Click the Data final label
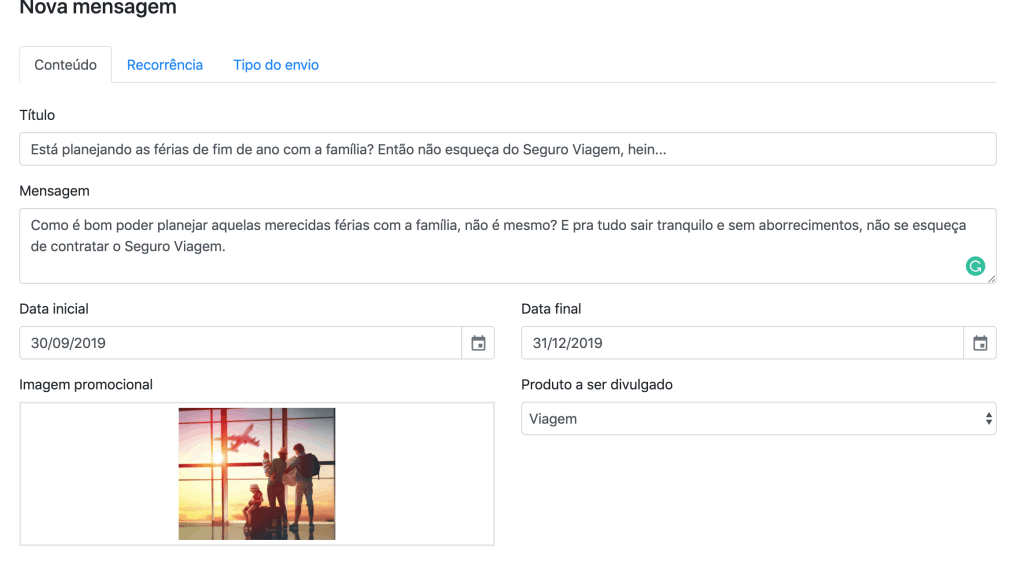 pos(551,309)
